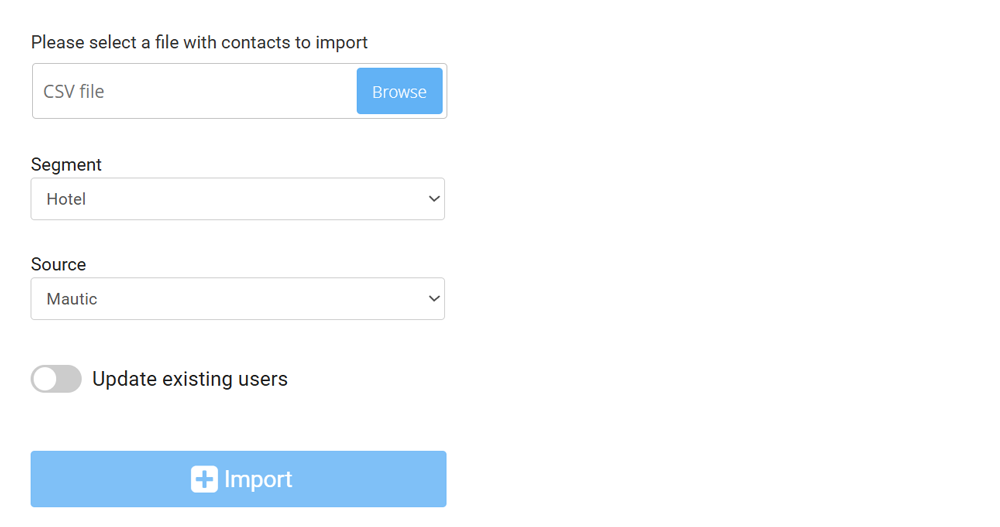Image resolution: width=1000 pixels, height=527 pixels.
Task: Open the Segment dropdown showing Hotel
Action: [238, 199]
